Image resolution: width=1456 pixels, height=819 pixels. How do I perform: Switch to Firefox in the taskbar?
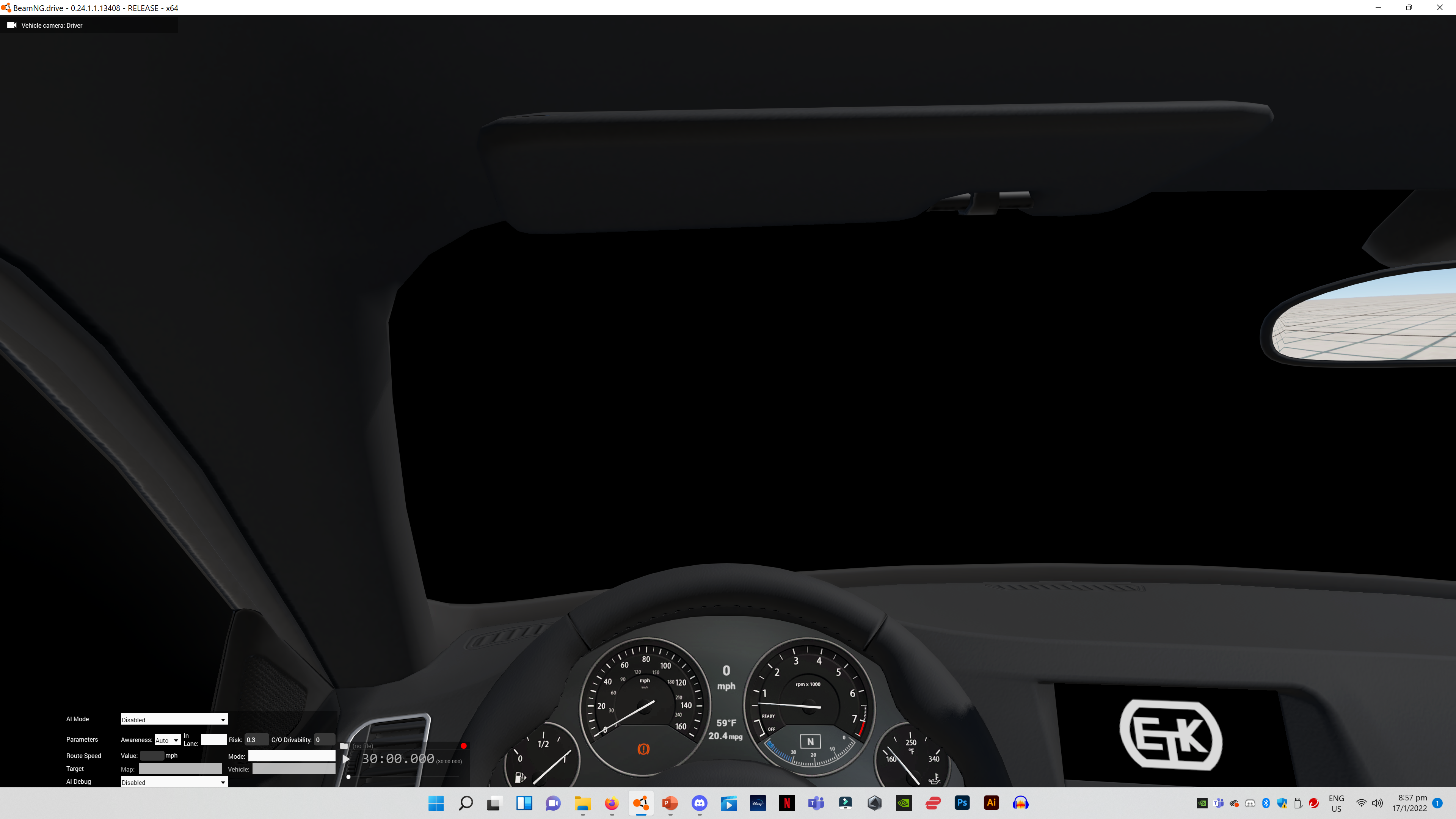point(612,803)
